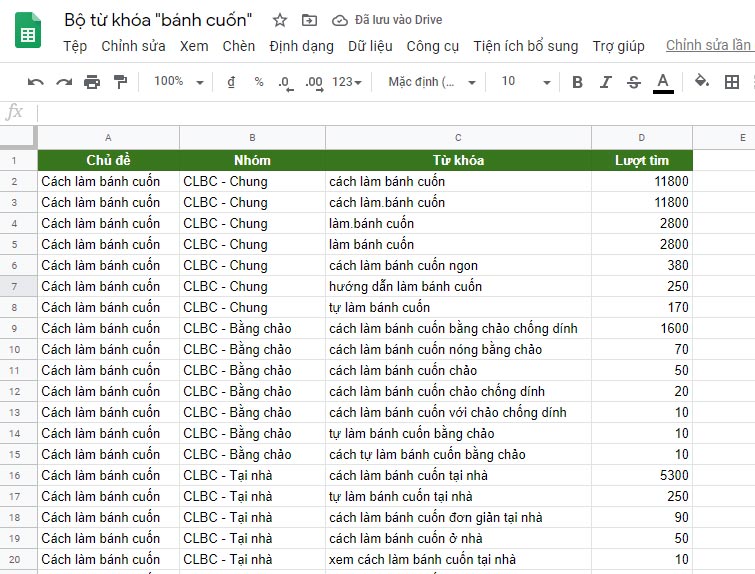Select row 16 header
This screenshot has width=755, height=574.
pyautogui.click(x=18, y=475)
